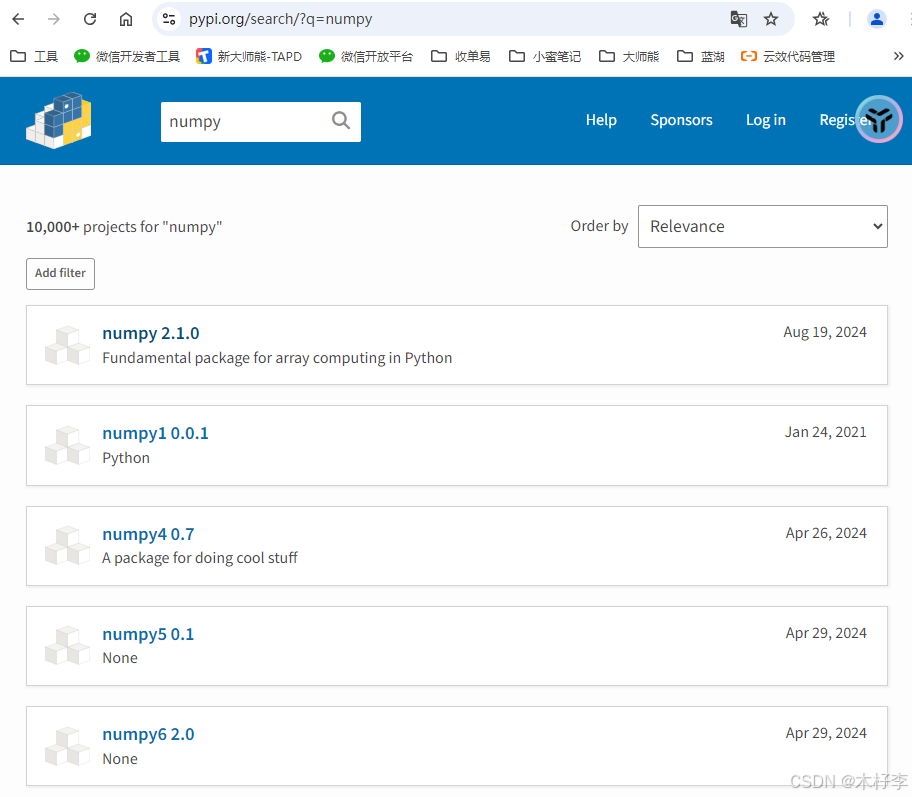Click the Add filter button

(x=60, y=273)
